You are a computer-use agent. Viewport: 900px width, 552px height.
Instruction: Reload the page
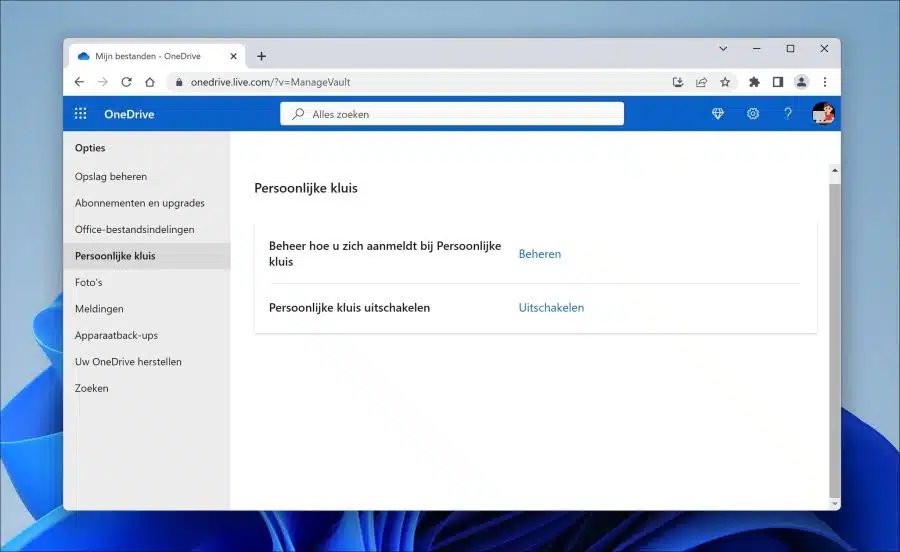126,82
